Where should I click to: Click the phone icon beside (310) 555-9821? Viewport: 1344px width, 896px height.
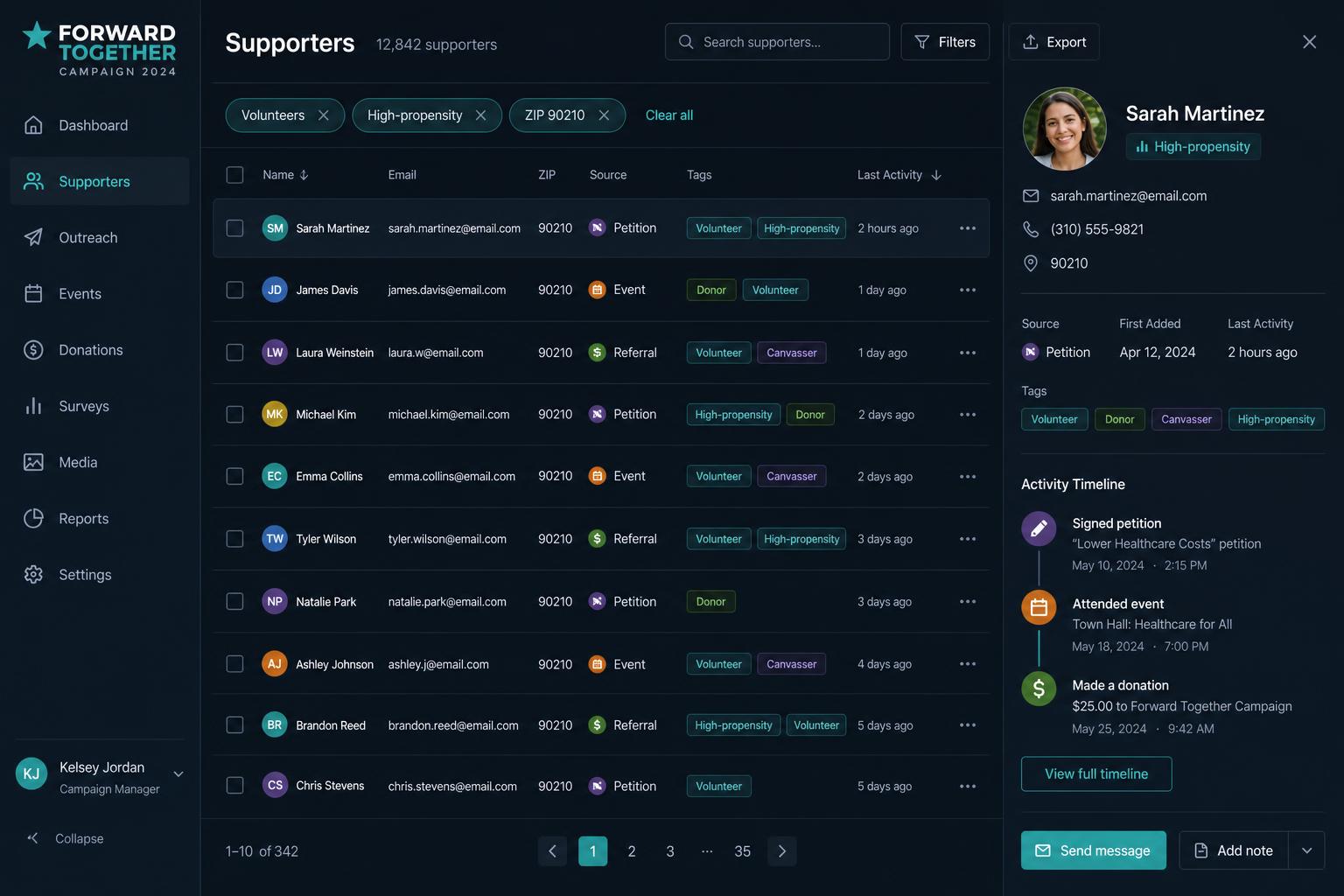[x=1031, y=229]
